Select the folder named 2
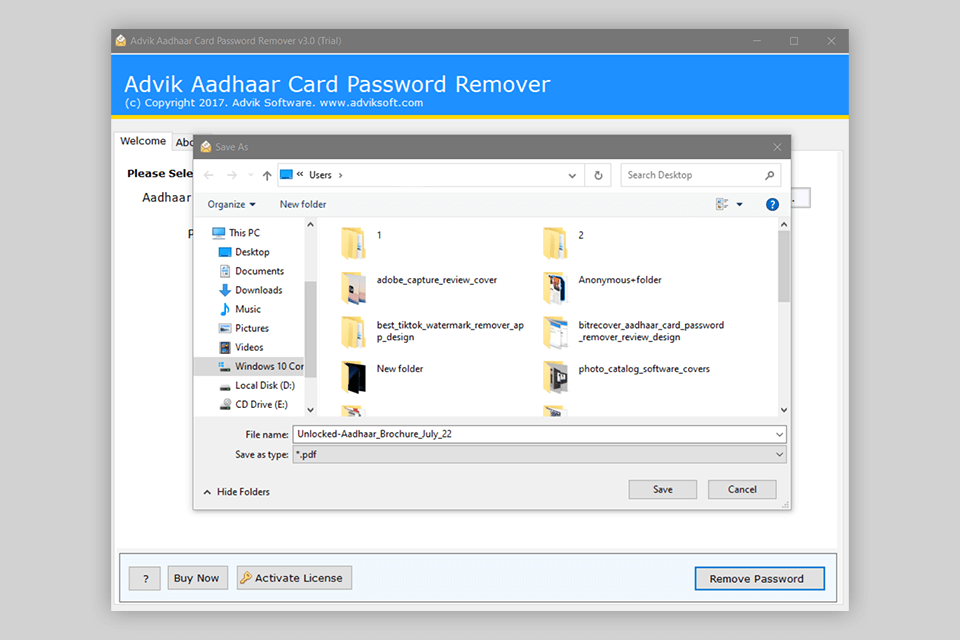 (563, 242)
